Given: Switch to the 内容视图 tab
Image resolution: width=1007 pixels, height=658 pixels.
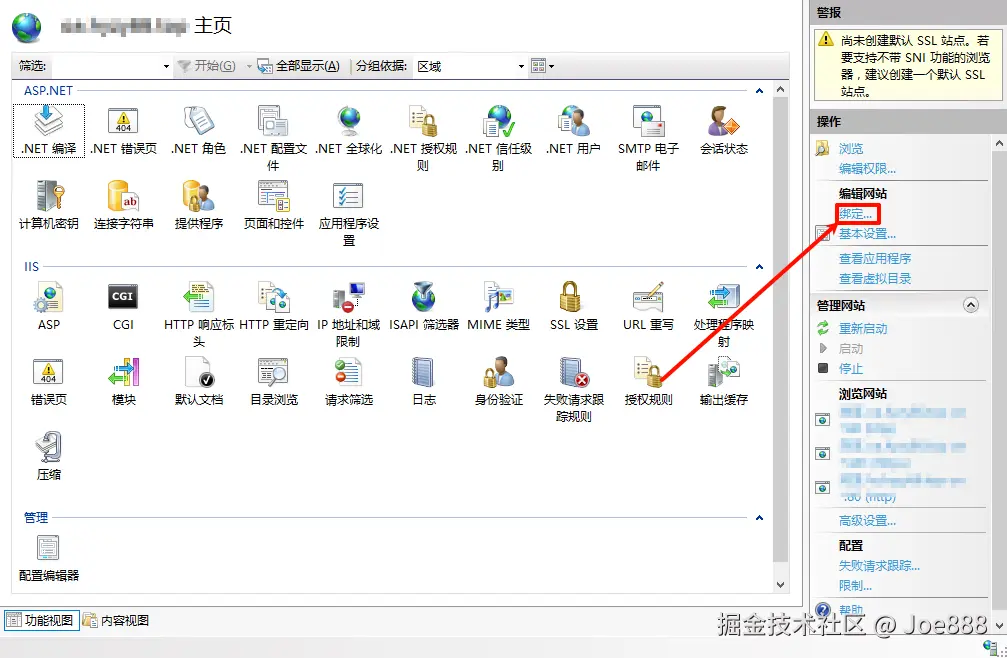Looking at the screenshot, I should 117,620.
